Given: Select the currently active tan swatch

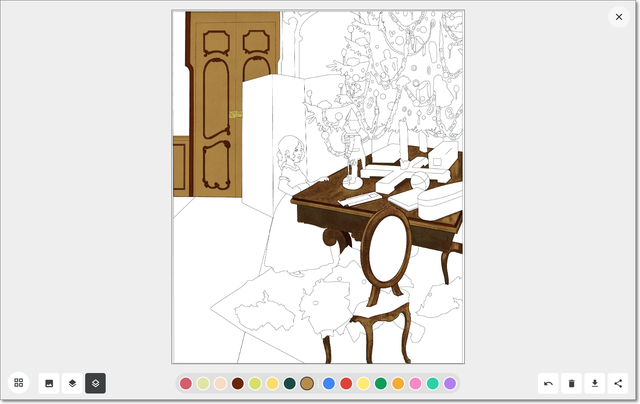Looking at the screenshot, I should pos(307,384).
